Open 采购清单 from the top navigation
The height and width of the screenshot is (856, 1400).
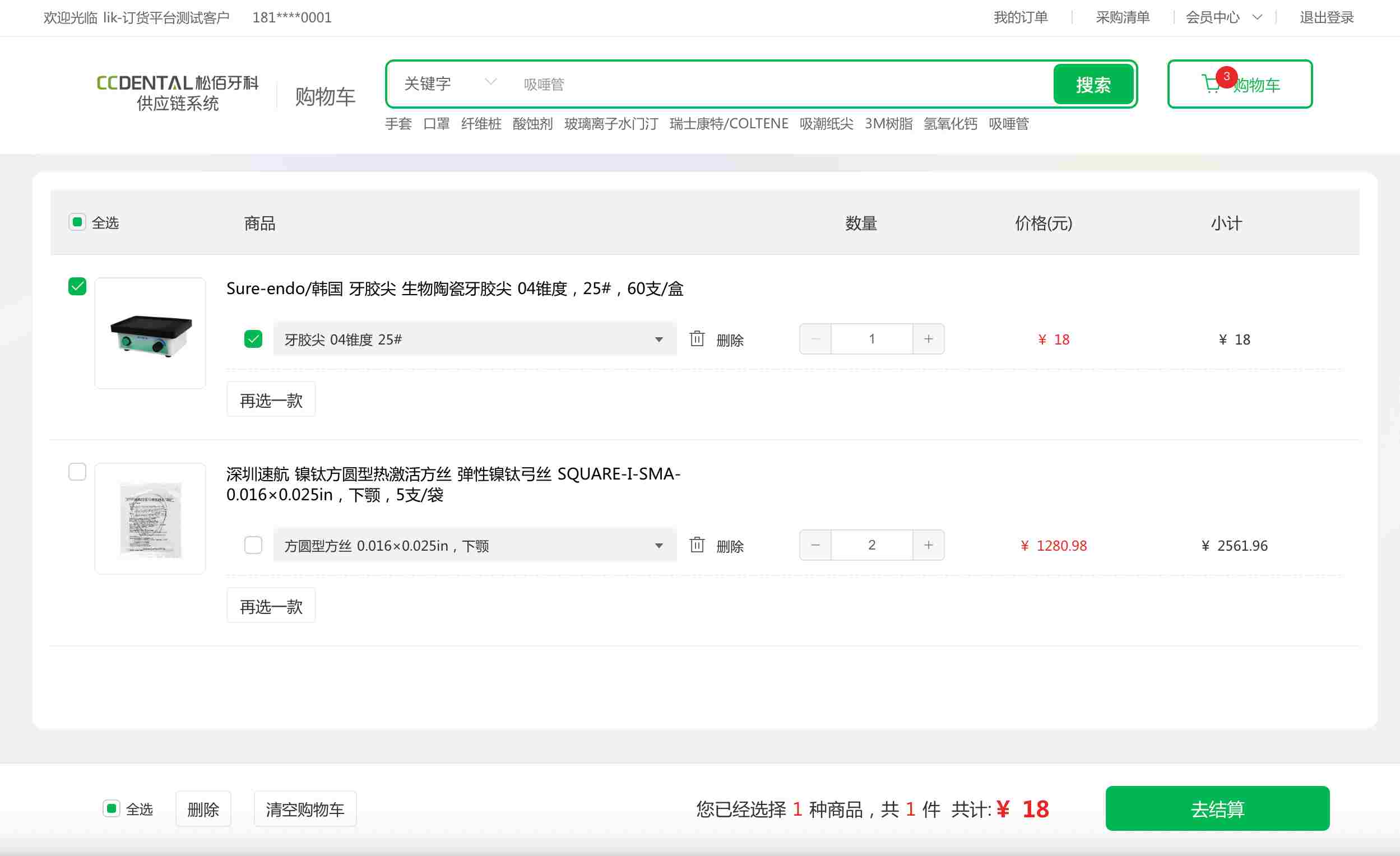click(x=1122, y=17)
